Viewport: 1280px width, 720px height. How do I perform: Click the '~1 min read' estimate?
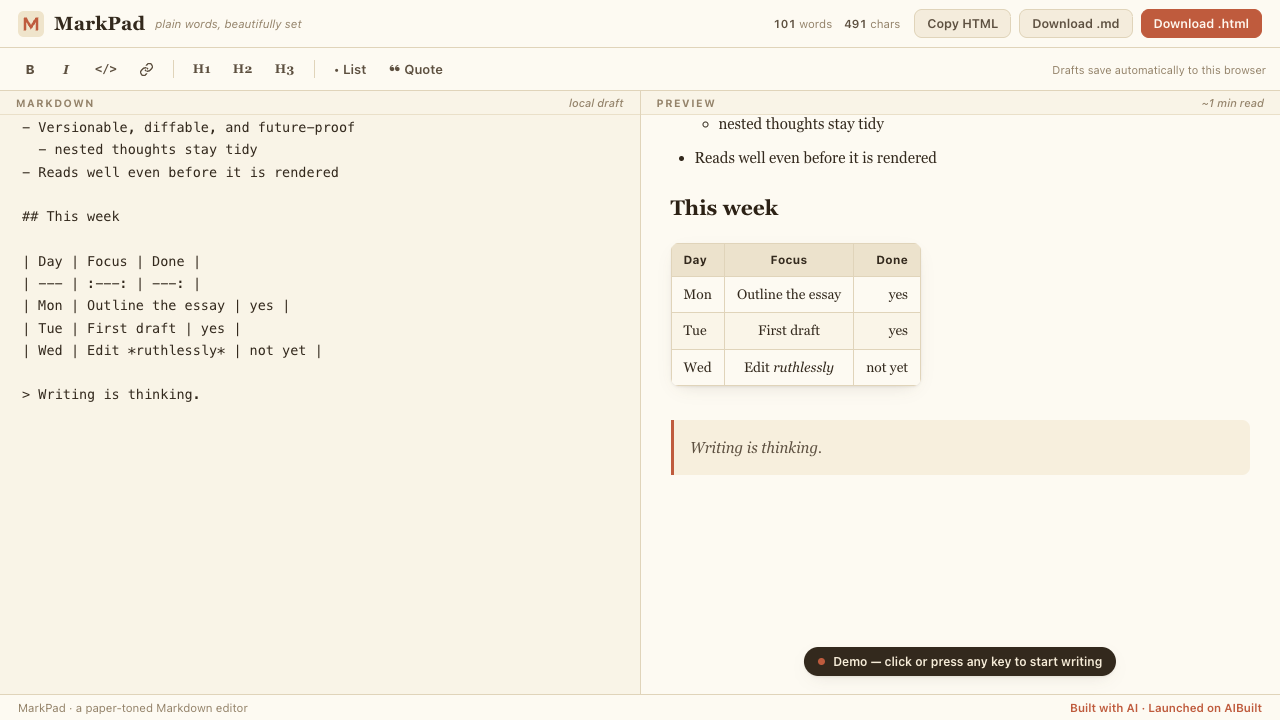pos(1233,103)
